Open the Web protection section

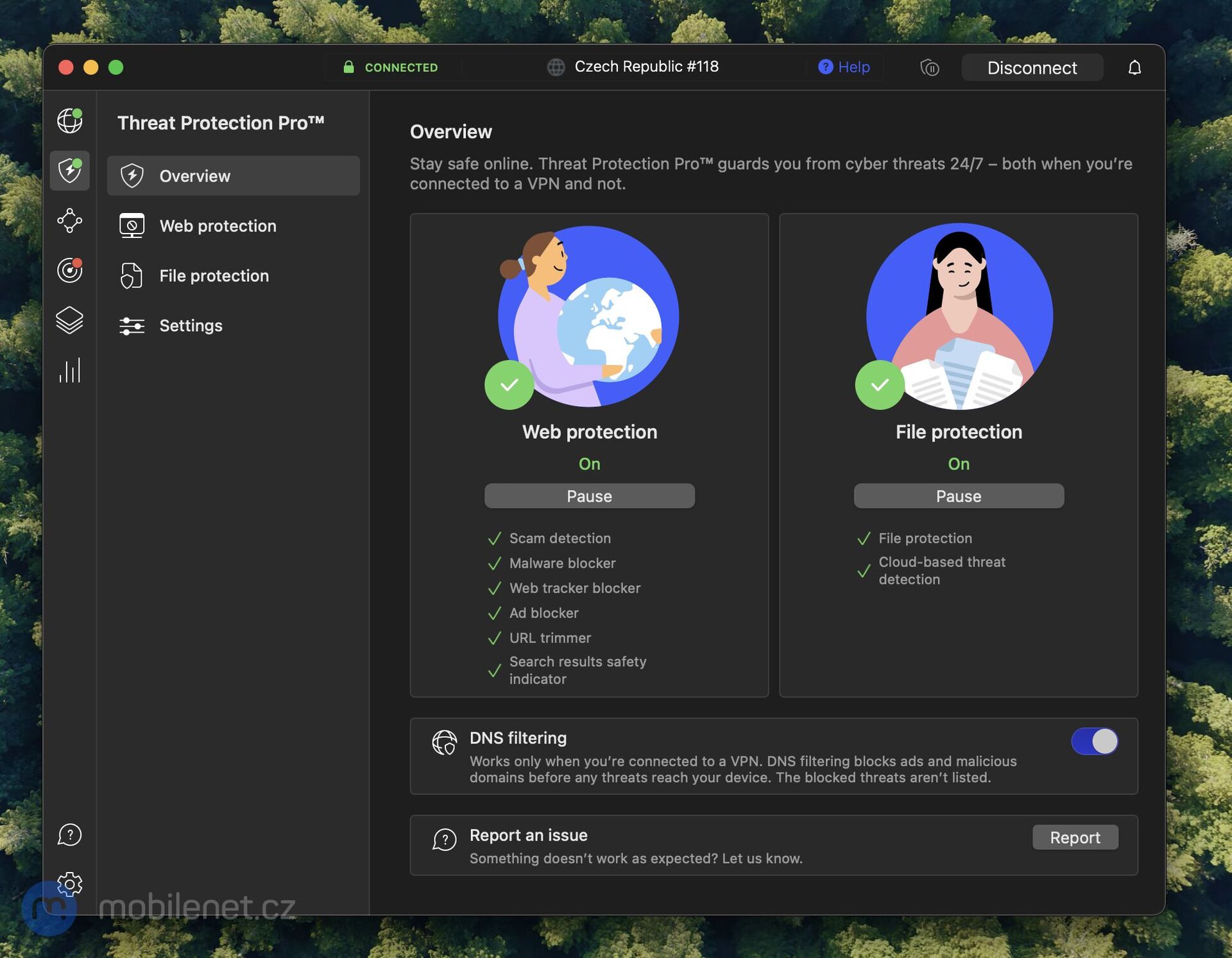218,226
